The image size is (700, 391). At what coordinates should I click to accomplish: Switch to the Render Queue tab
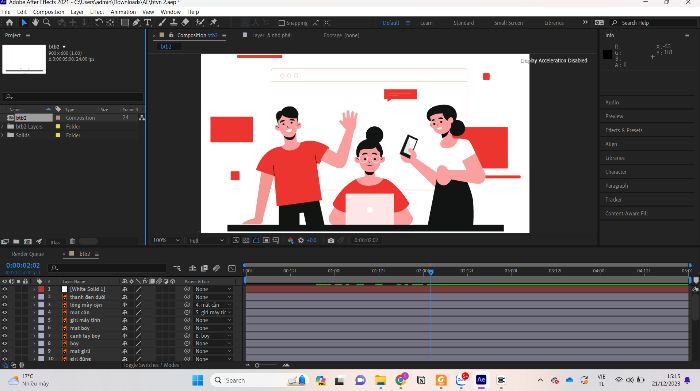[x=28, y=254]
